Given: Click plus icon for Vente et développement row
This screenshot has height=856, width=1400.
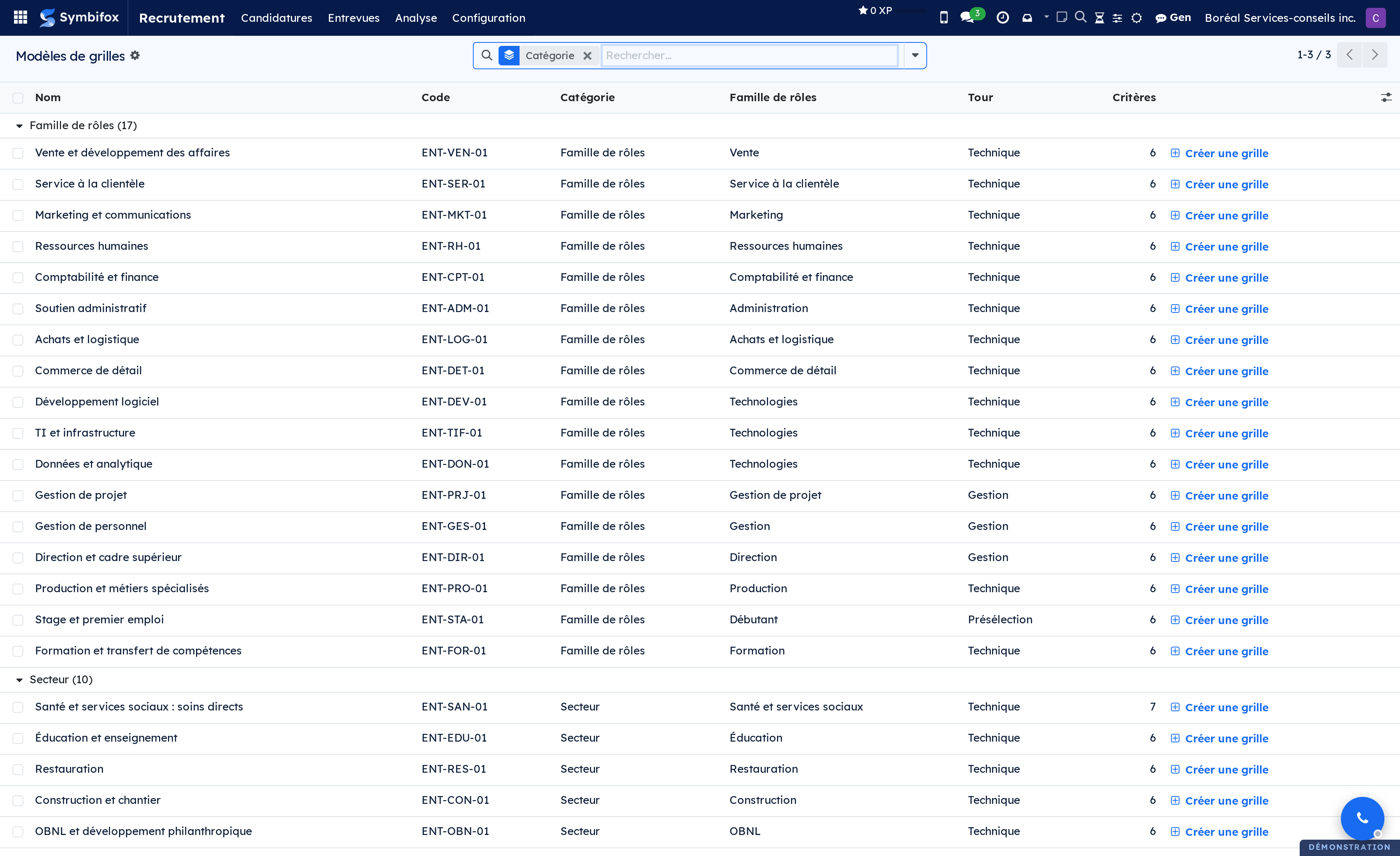Looking at the screenshot, I should (x=1175, y=153).
